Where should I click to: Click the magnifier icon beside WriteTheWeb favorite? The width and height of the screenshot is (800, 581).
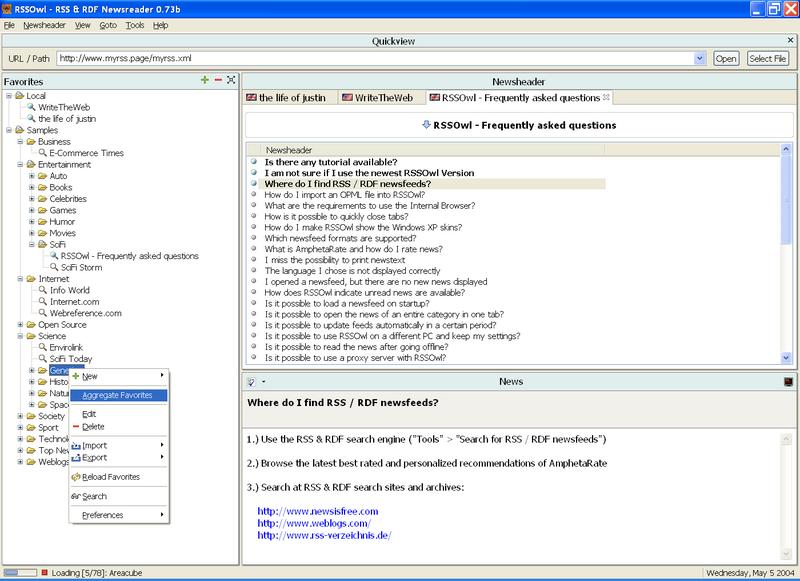32,107
